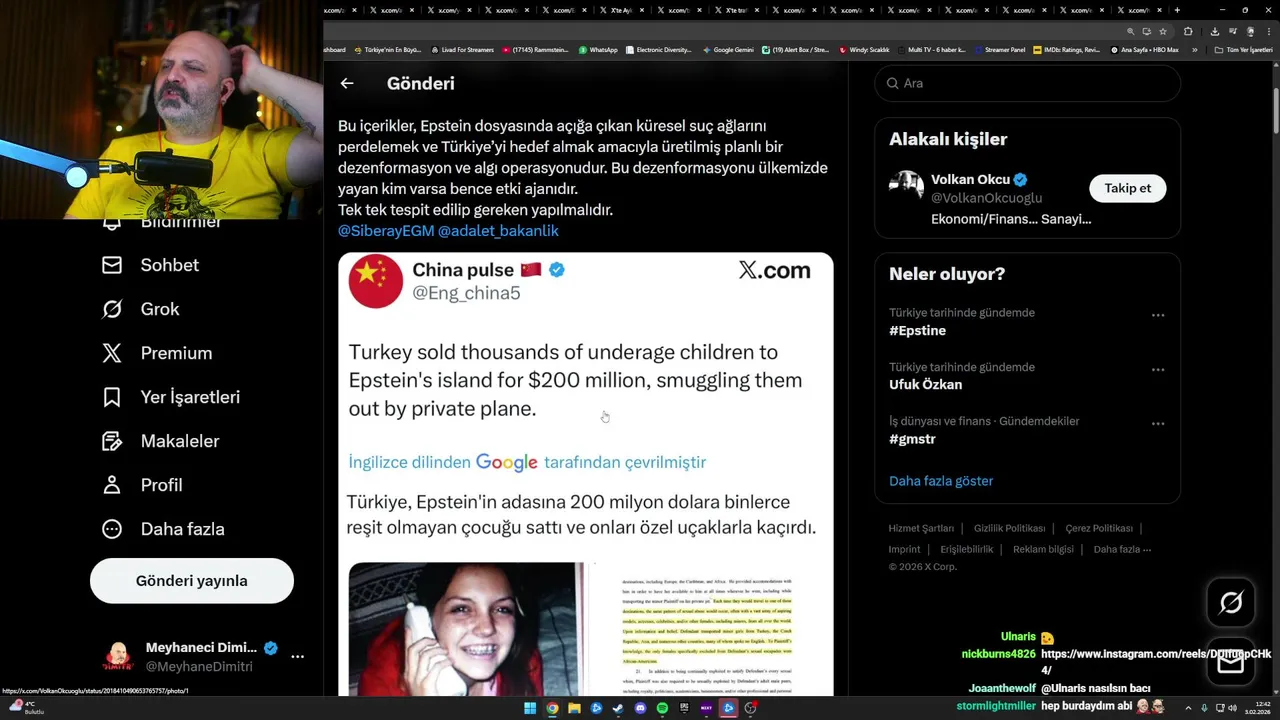Open Profil from sidebar
The height and width of the screenshot is (720, 1280).
click(x=141, y=485)
